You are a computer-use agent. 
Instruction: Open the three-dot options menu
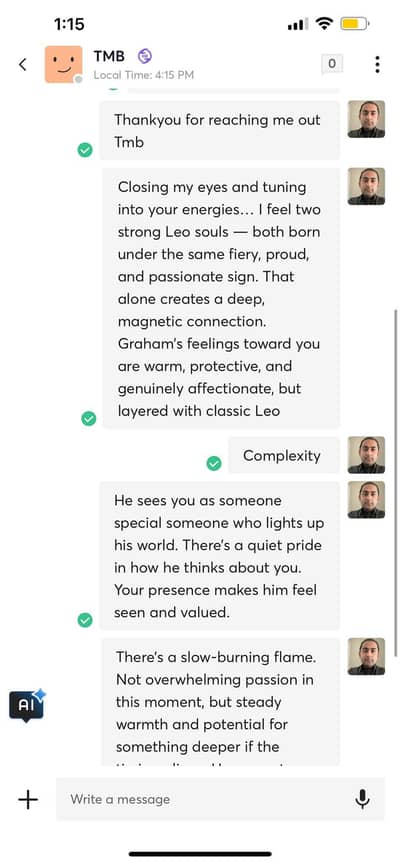pyautogui.click(x=377, y=64)
